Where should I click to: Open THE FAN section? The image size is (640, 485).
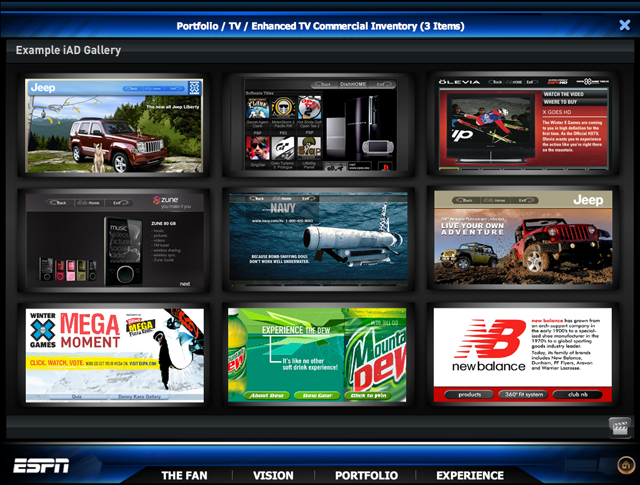[184, 476]
